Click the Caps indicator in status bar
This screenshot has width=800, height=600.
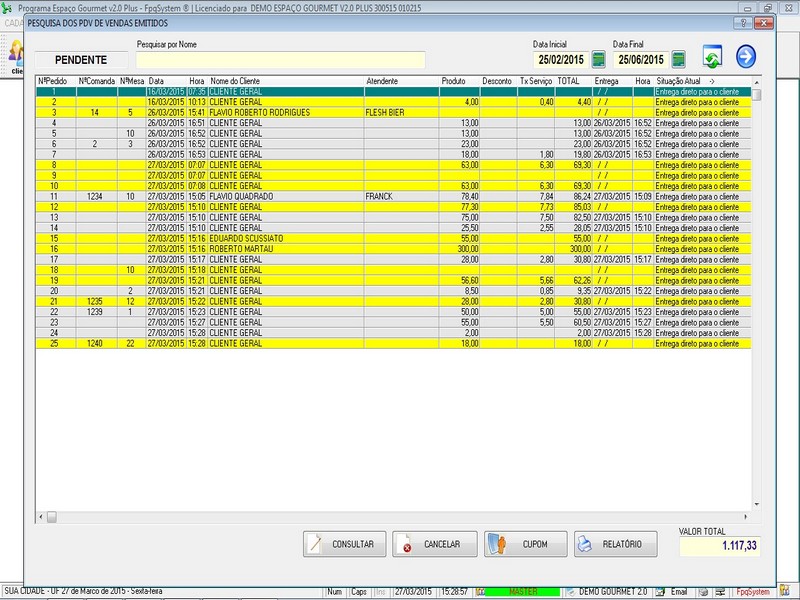(x=359, y=592)
